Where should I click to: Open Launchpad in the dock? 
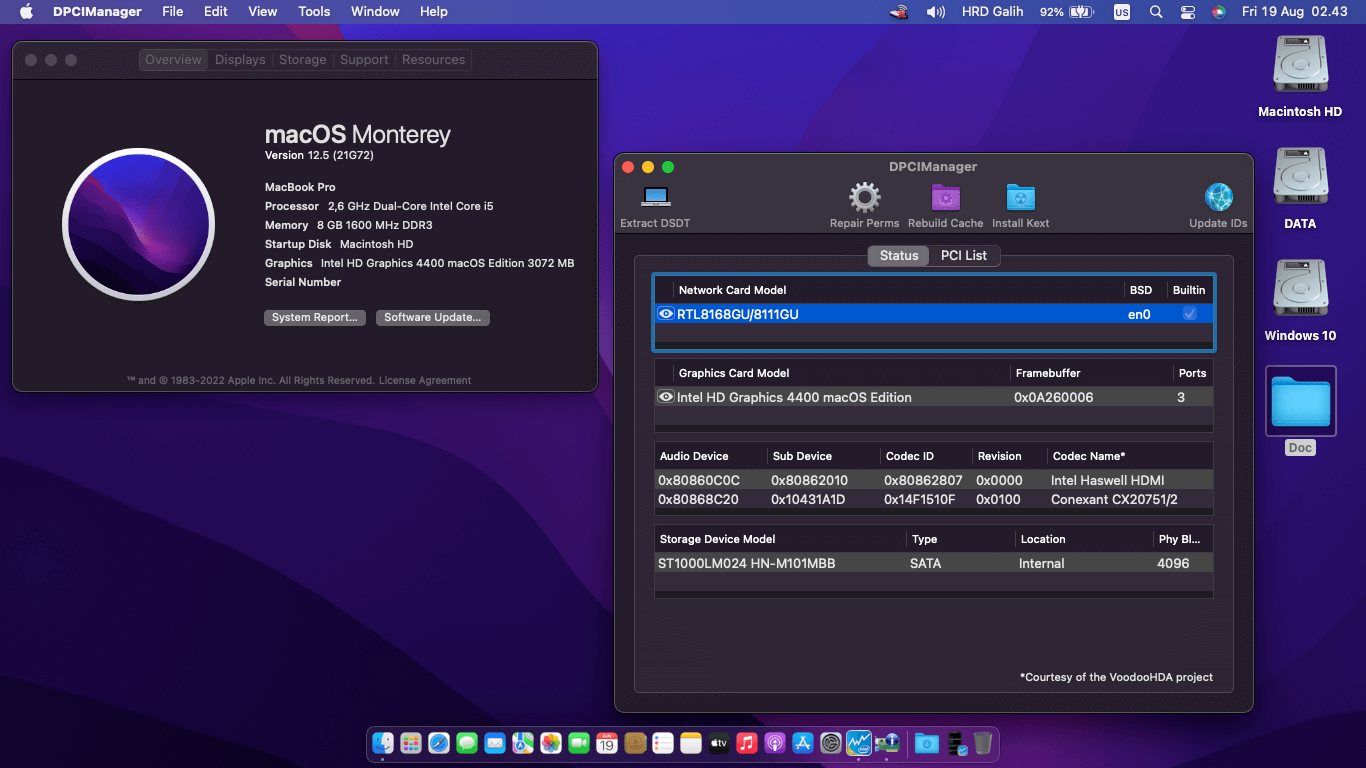[411, 743]
